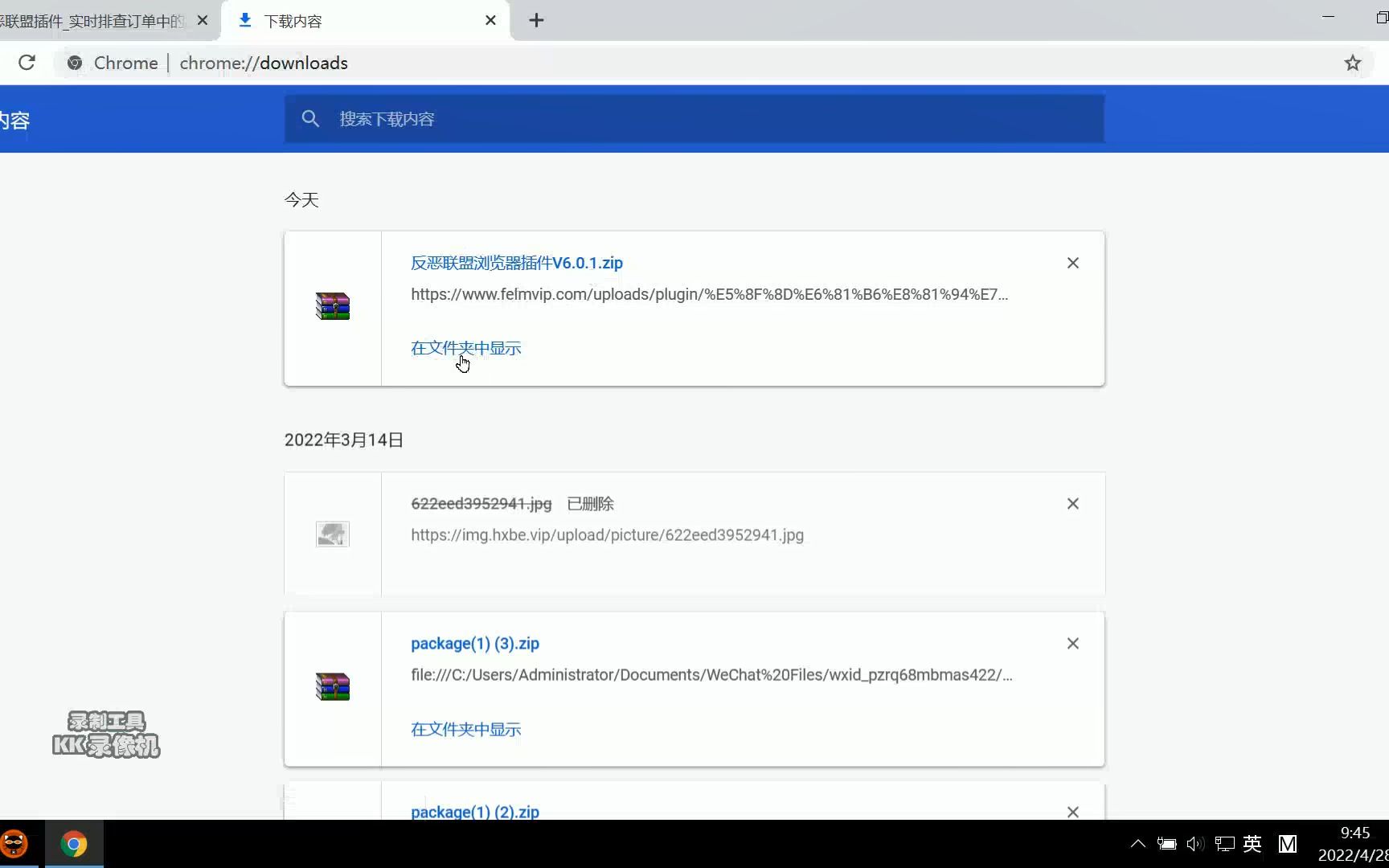Click the network icon in system tray
This screenshot has height=868, width=1389.
coord(1224,844)
